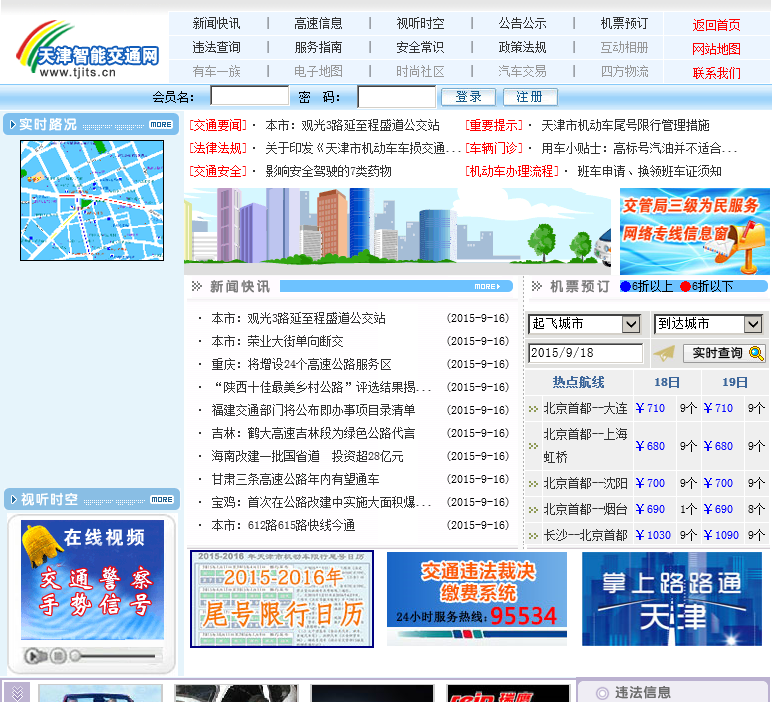Focus the 会员名 input field
Screen dimensions: 772x702
coord(250,96)
